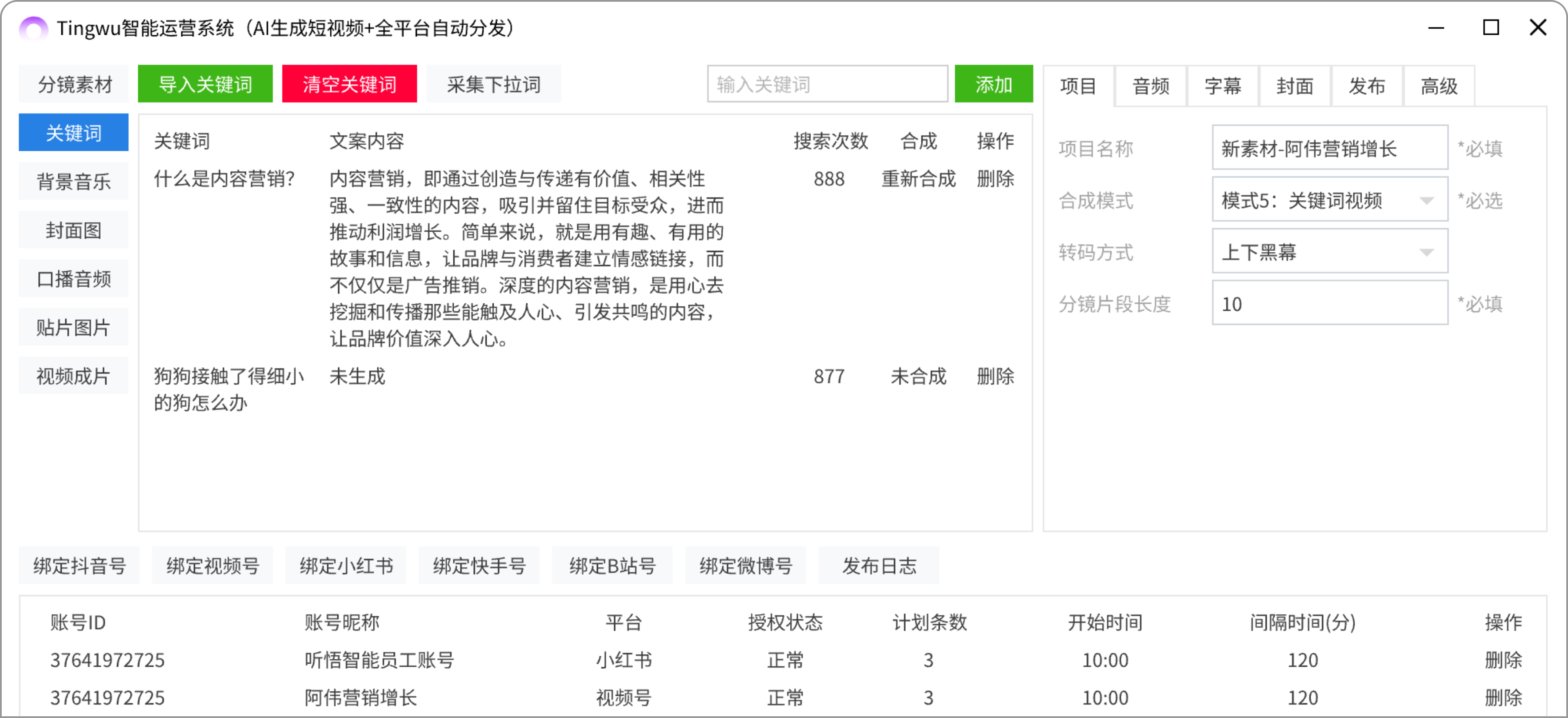Click the 绑定B站号 button

coord(612,566)
